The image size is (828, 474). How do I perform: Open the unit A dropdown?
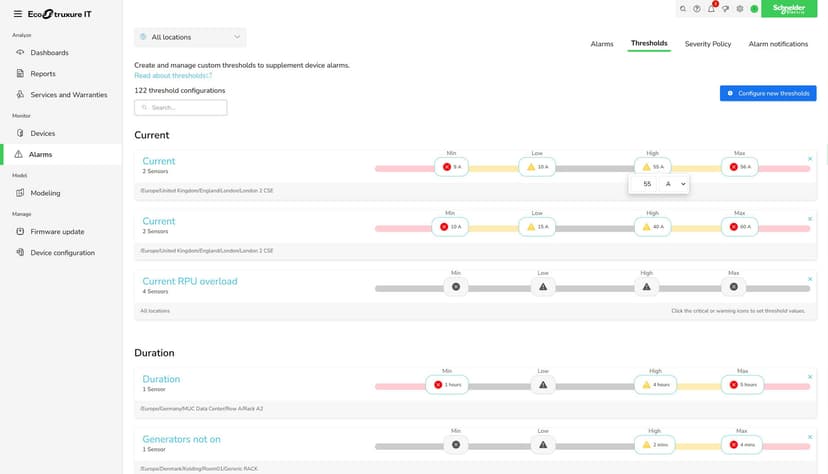[x=674, y=184]
